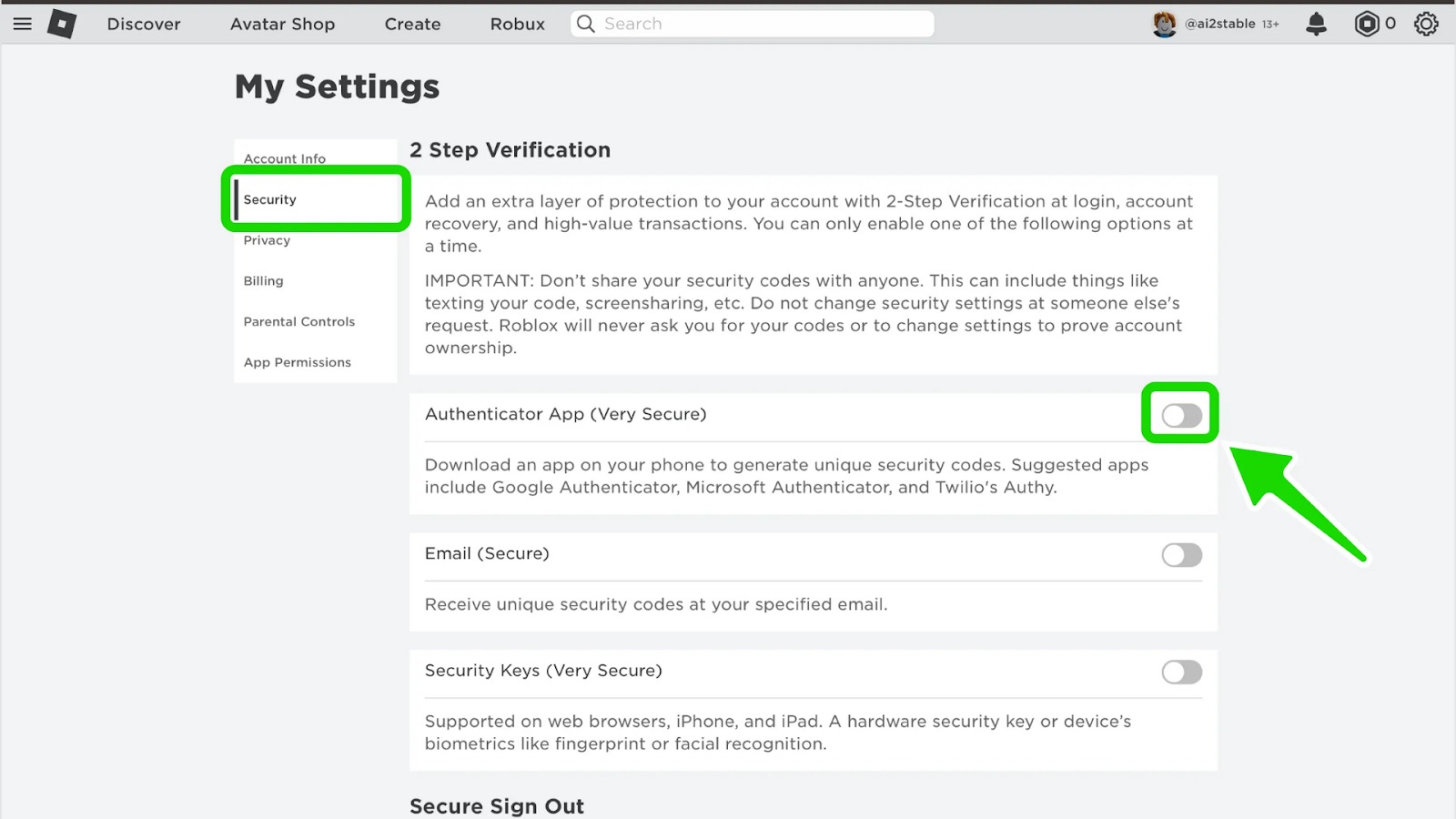Click the search magnifier icon
The width and height of the screenshot is (1456, 819).
pyautogui.click(x=586, y=24)
